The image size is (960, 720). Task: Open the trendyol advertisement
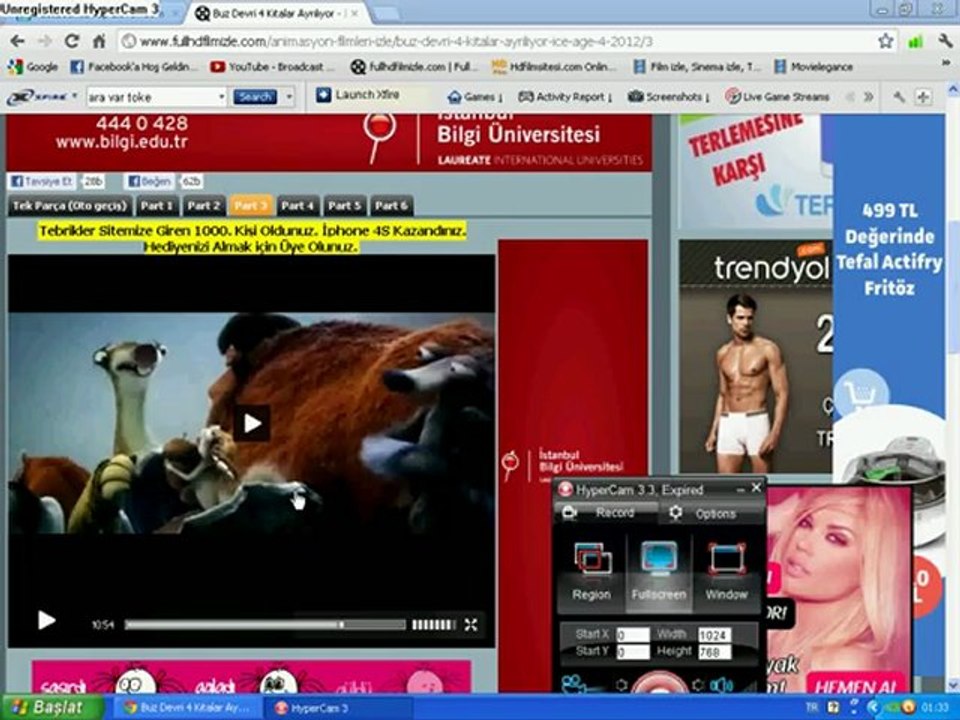point(755,356)
